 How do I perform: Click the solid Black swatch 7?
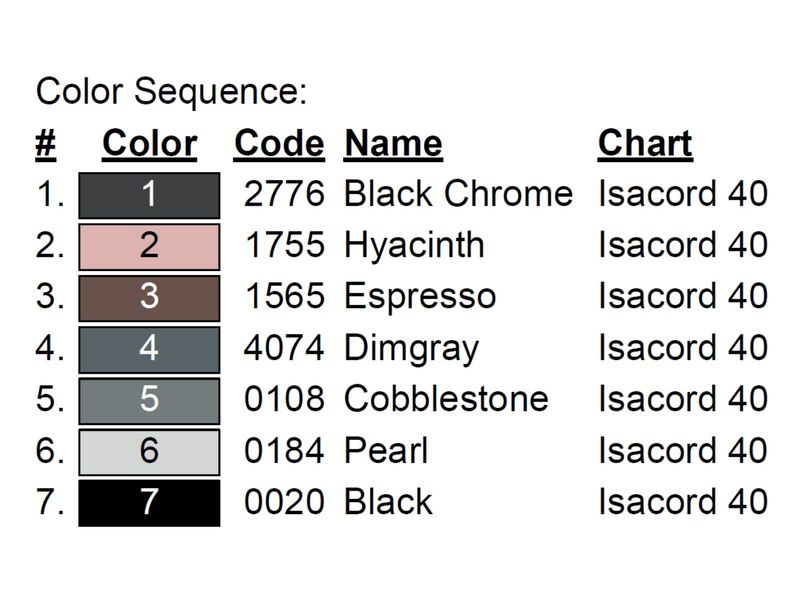(149, 503)
